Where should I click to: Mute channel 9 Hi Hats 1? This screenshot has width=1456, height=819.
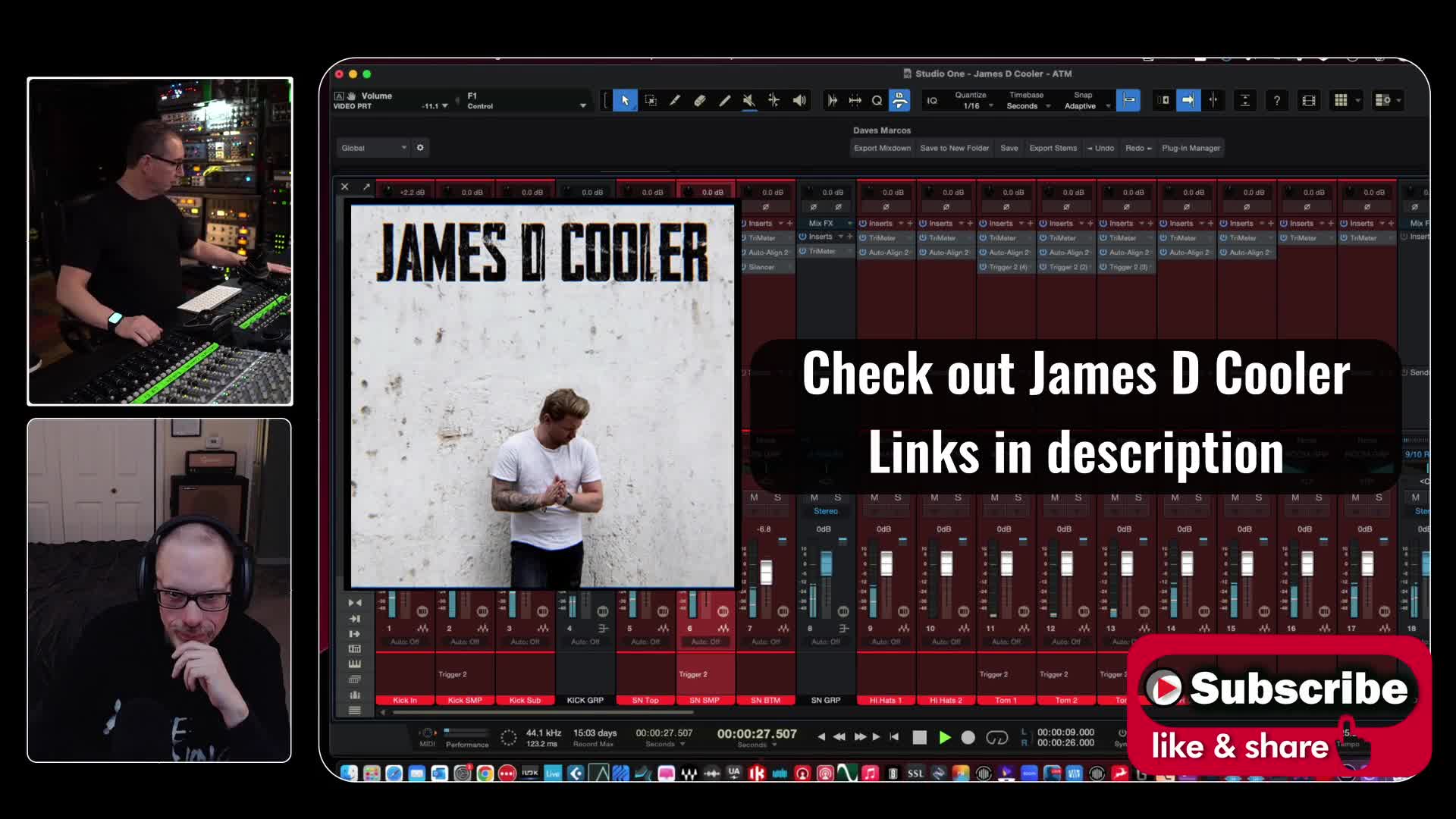[x=874, y=497]
